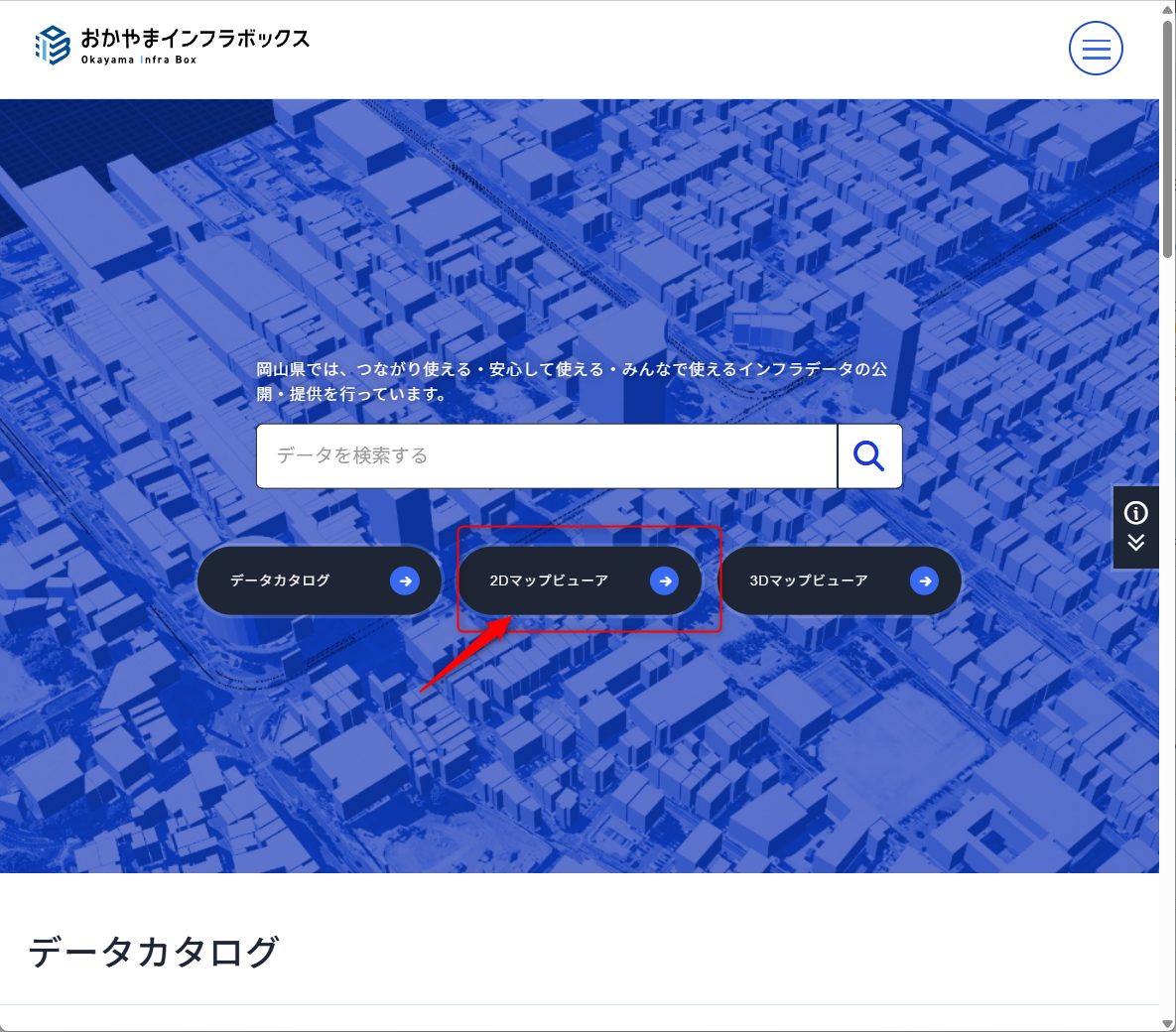Click the データカタログ section heading

[x=154, y=952]
